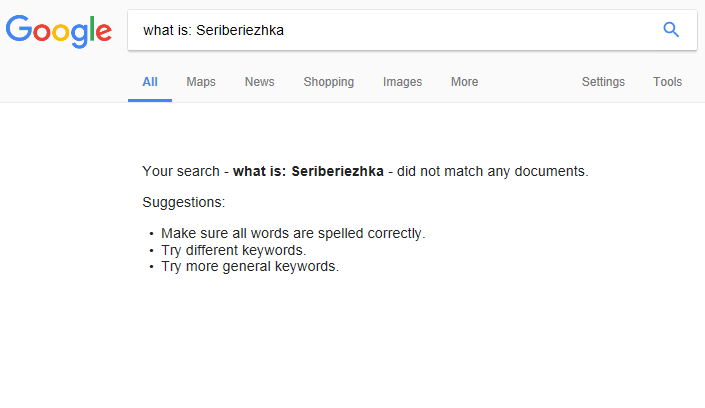Click the "Your search" text in the message

click(180, 171)
